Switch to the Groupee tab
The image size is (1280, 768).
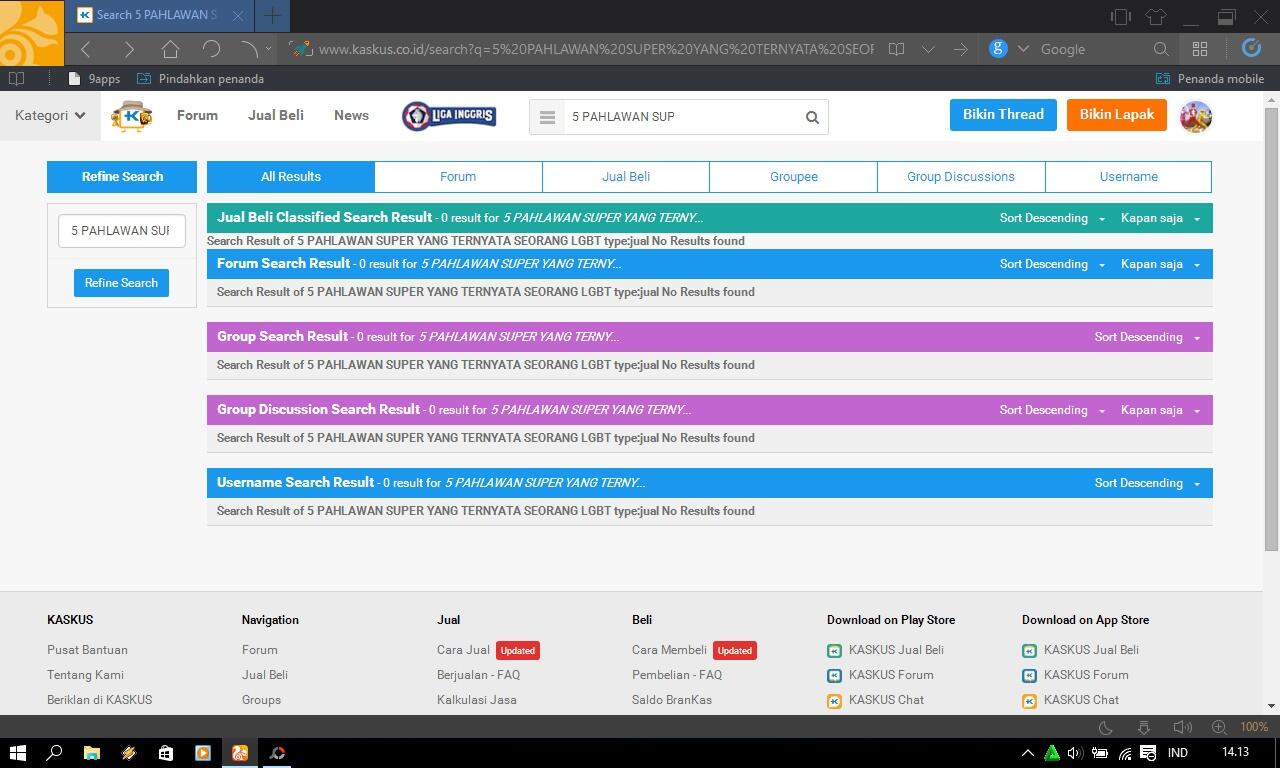794,176
